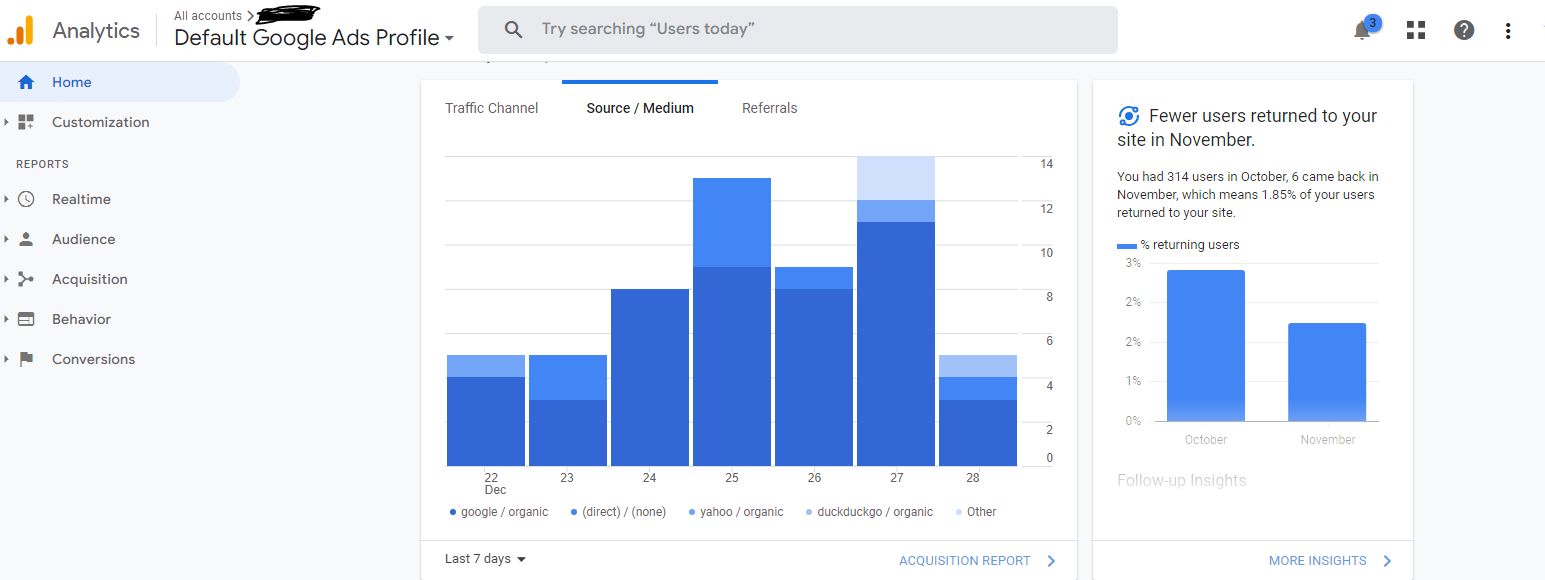Click the Analytics product name text
This screenshot has width=1545, height=580.
click(x=96, y=31)
